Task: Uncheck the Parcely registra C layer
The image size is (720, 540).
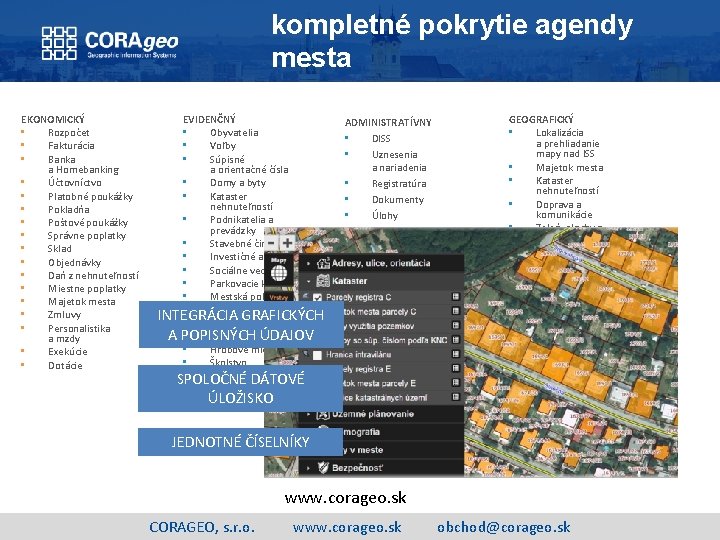Action: tap(317, 298)
